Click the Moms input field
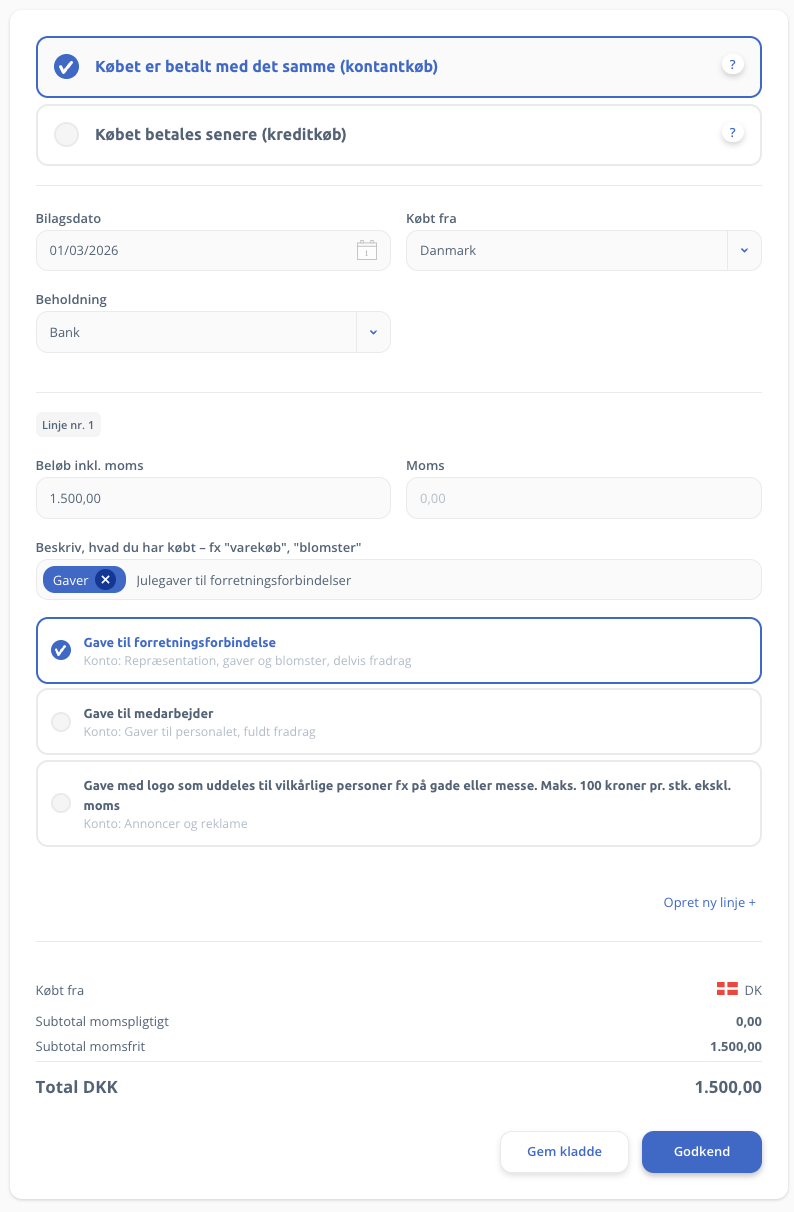Image resolution: width=794 pixels, height=1212 pixels. pos(583,498)
